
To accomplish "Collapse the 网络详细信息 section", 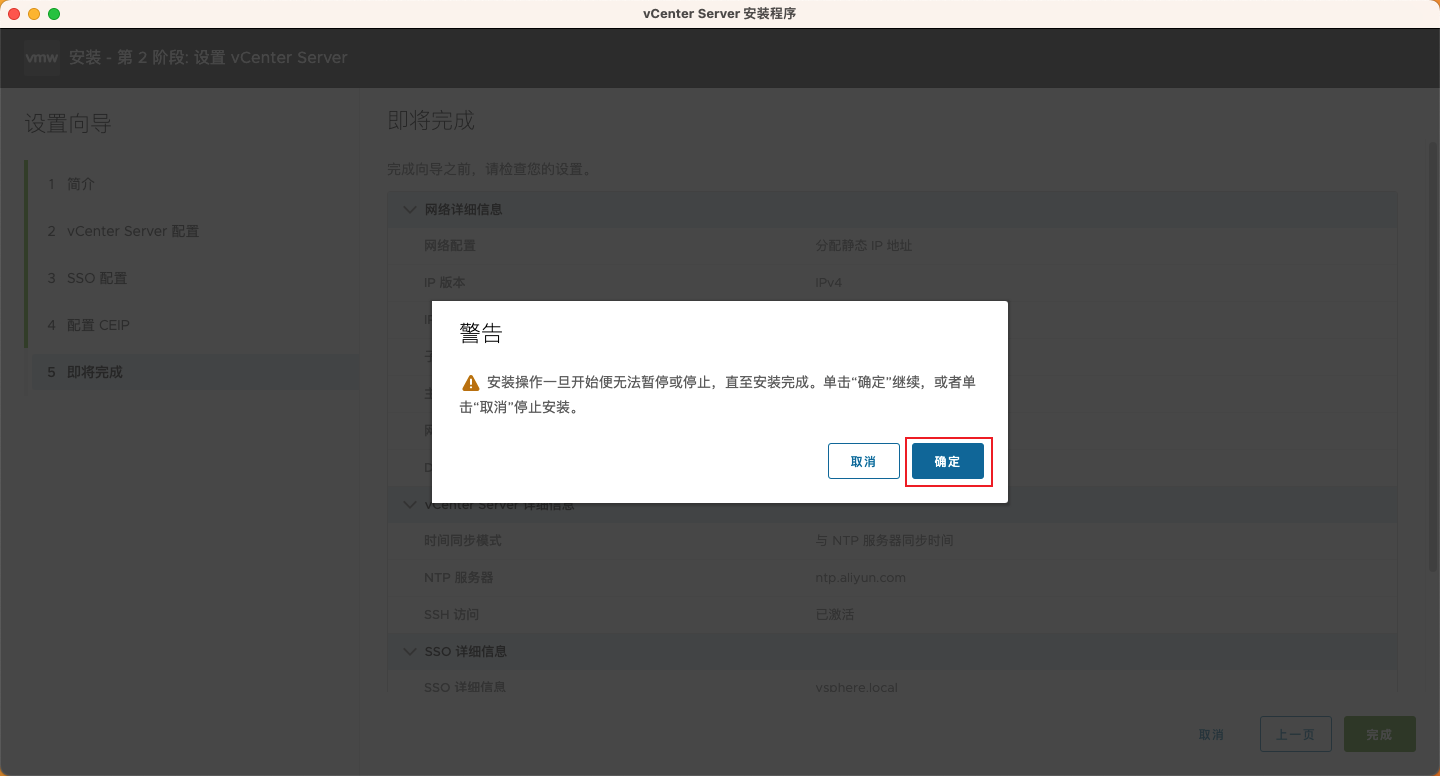I will 409,210.
